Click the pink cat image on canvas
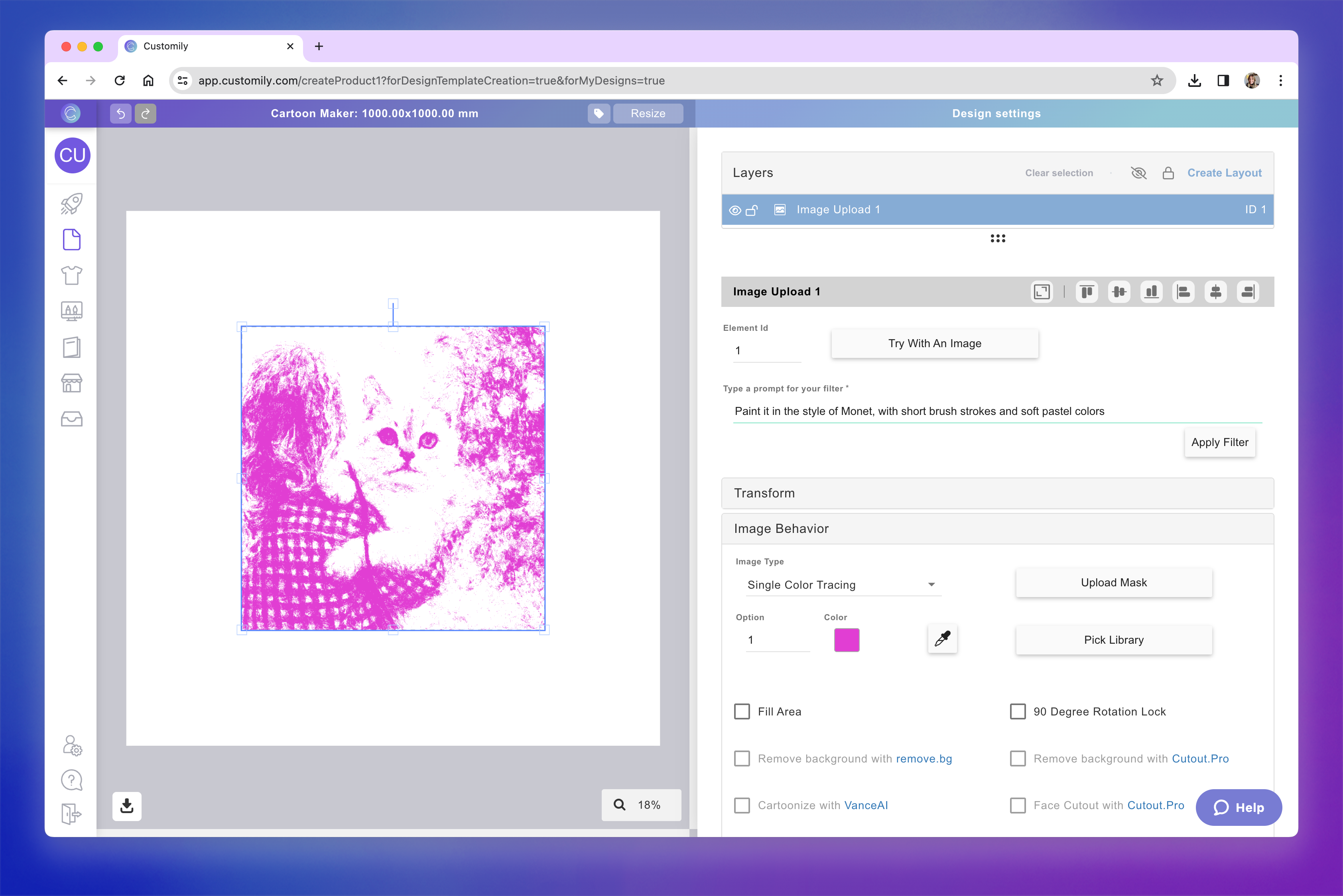 (393, 478)
